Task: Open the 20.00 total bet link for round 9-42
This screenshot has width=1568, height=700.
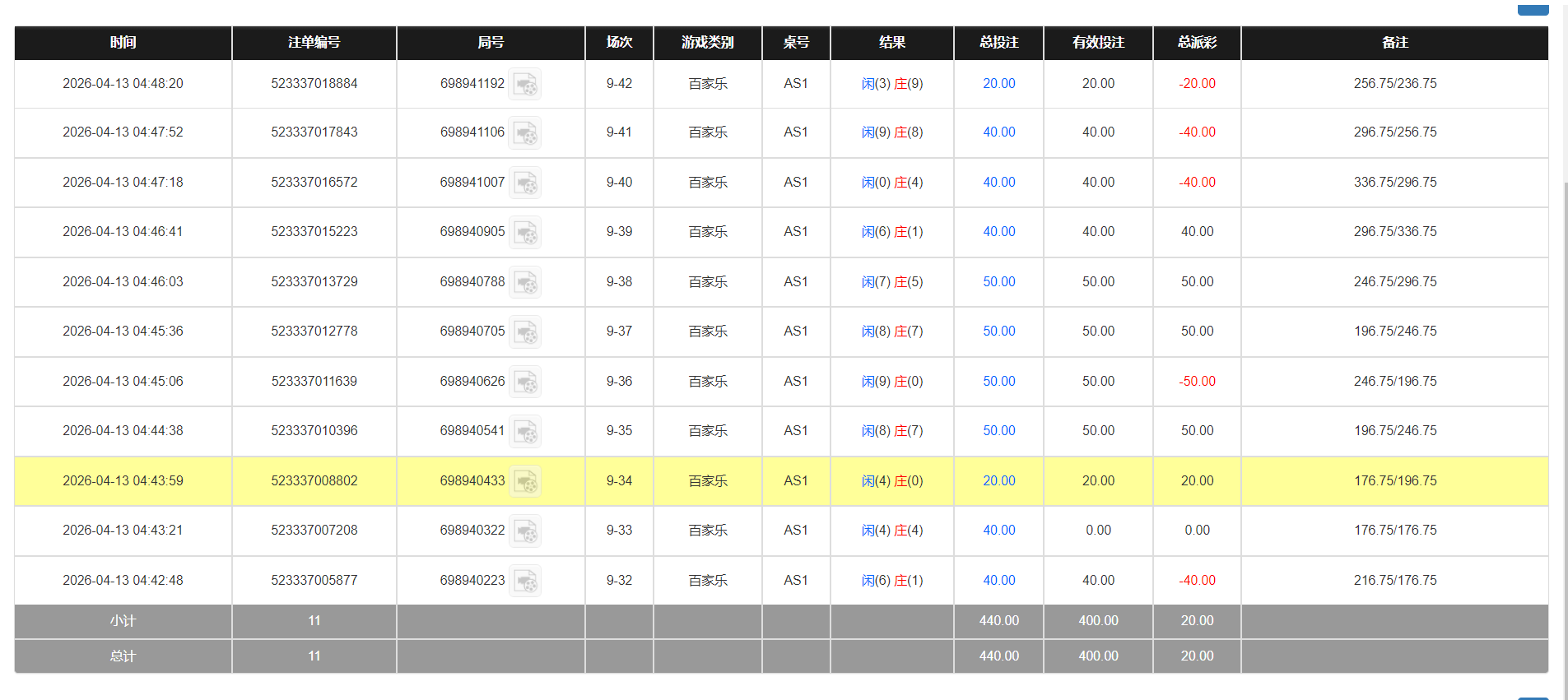Action: [998, 84]
